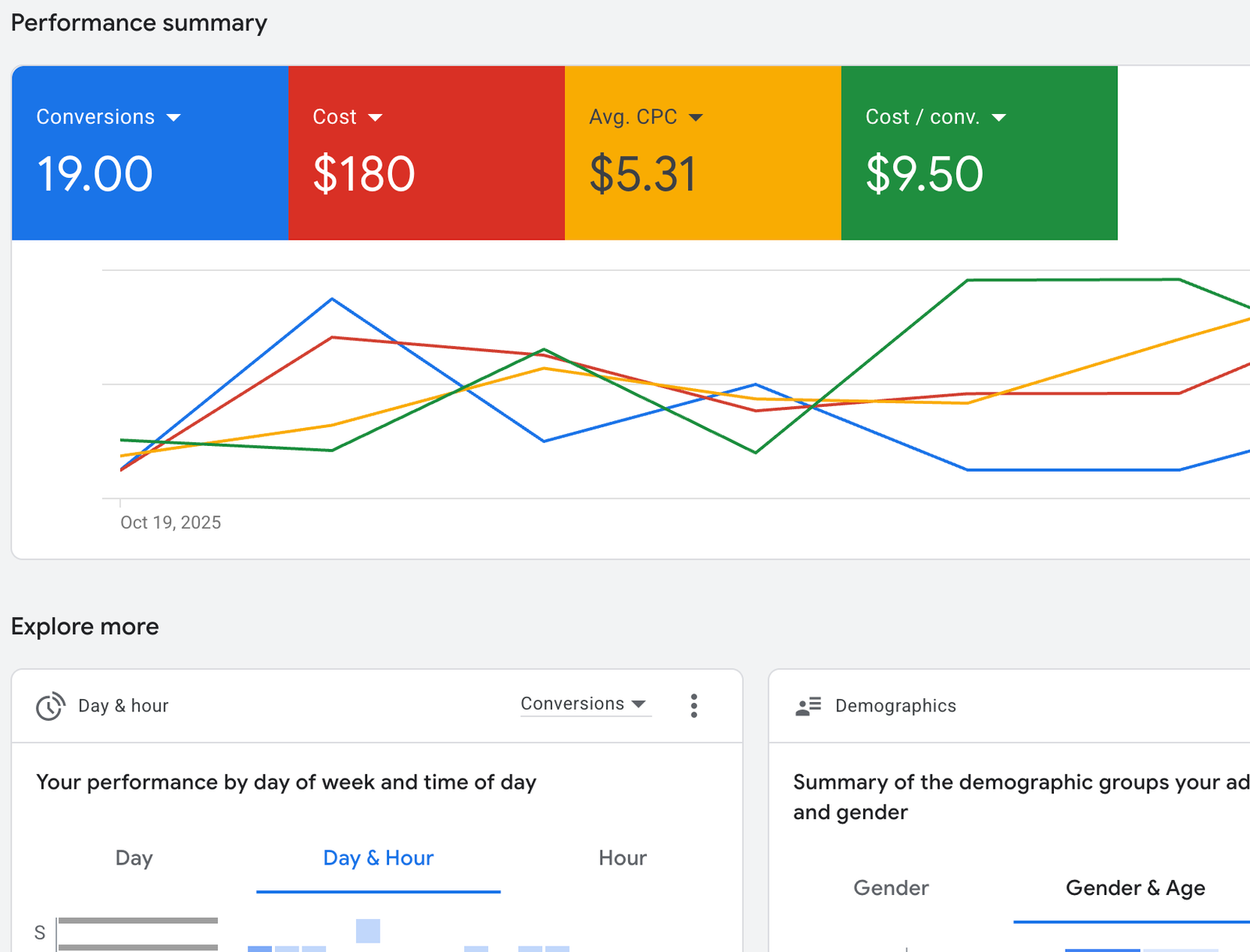Open the Conversions selector in Day & hour card
1250x952 pixels.
click(585, 704)
